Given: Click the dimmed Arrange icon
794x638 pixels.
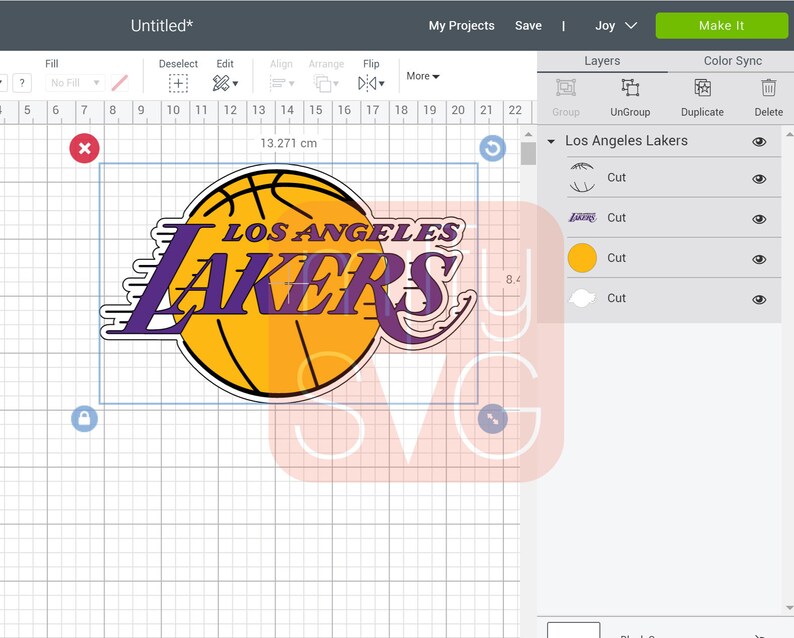Looking at the screenshot, I should tap(322, 83).
